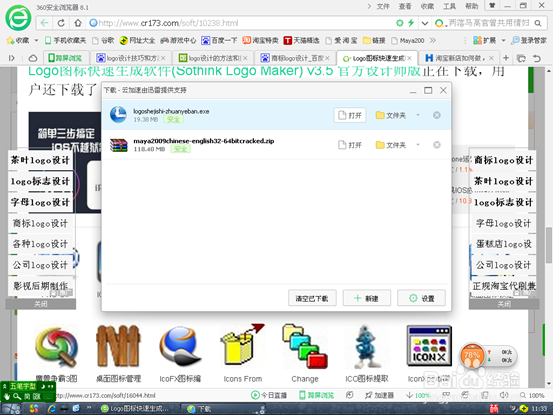The width and height of the screenshot is (553, 417).
Task: Click 清空已下载 button
Action: tap(312, 298)
